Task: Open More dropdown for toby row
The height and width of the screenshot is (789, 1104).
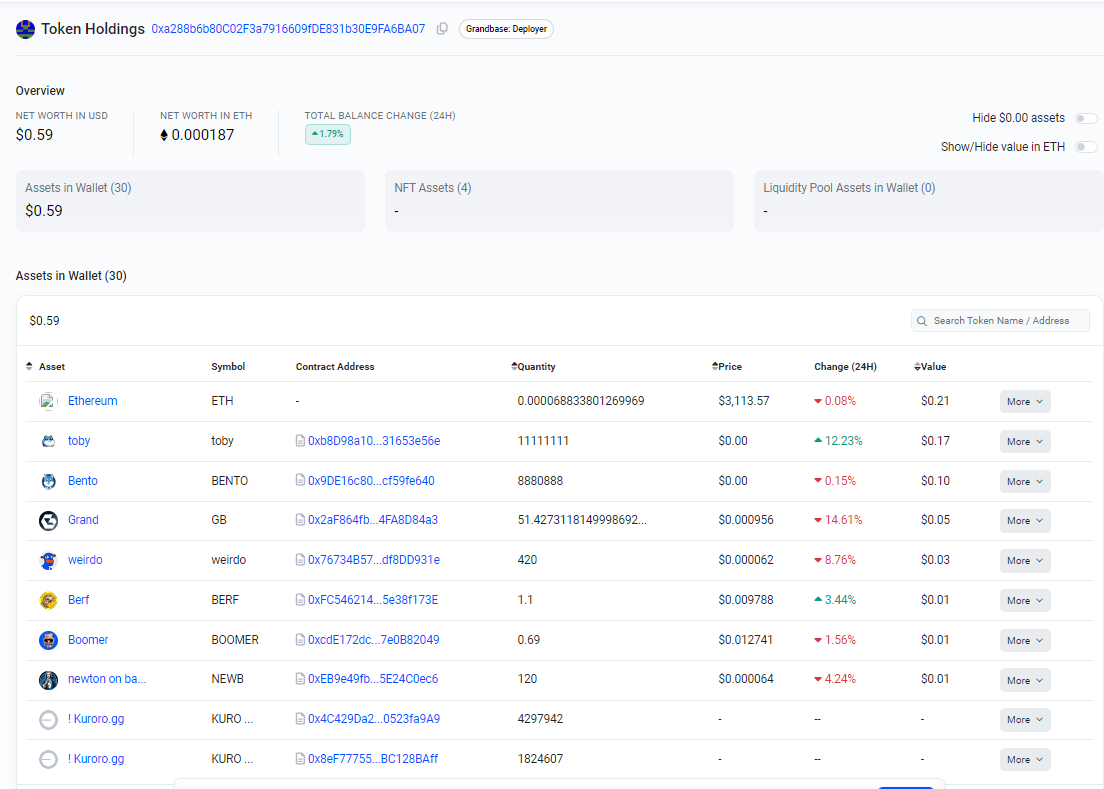Action: (x=1025, y=442)
